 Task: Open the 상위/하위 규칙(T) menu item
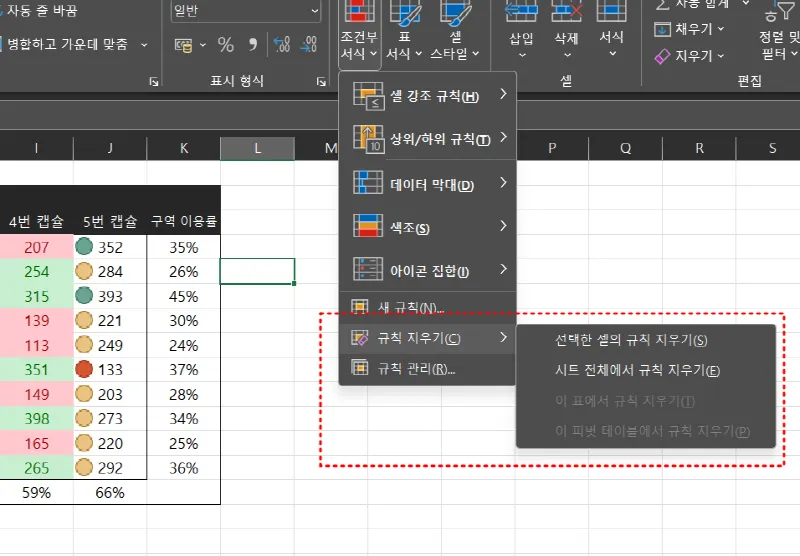coord(428,139)
